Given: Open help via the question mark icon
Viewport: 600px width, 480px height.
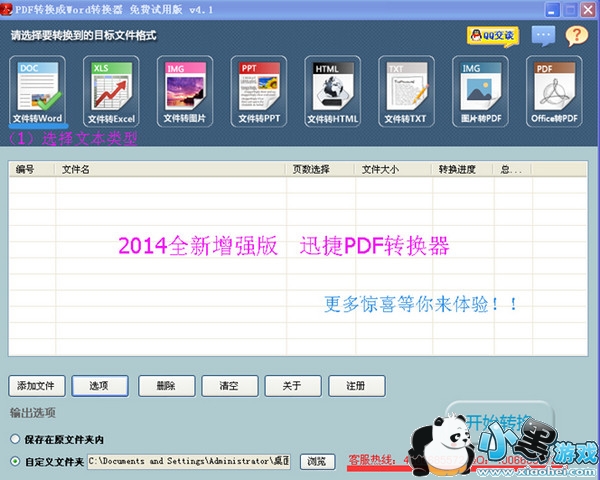Looking at the screenshot, I should [x=577, y=36].
